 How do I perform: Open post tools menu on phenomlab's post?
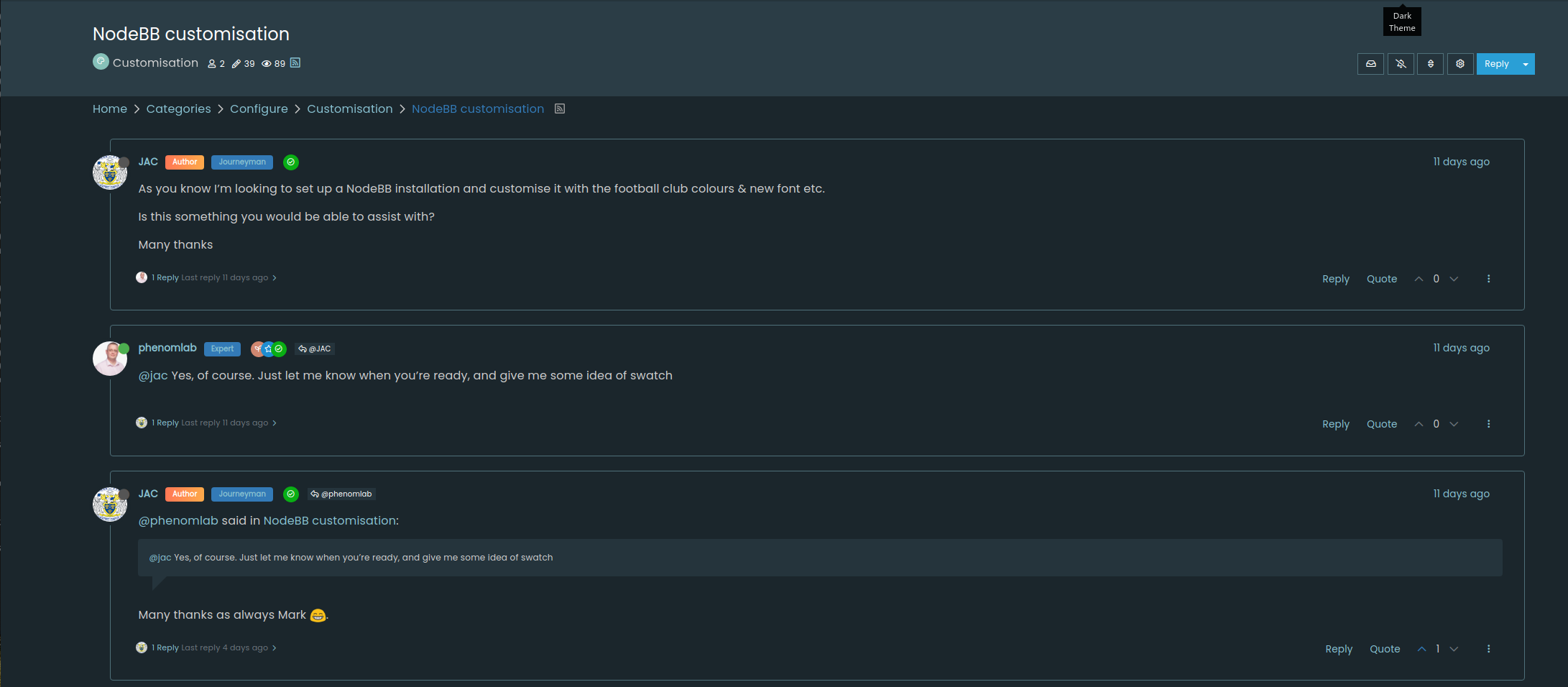pos(1488,424)
